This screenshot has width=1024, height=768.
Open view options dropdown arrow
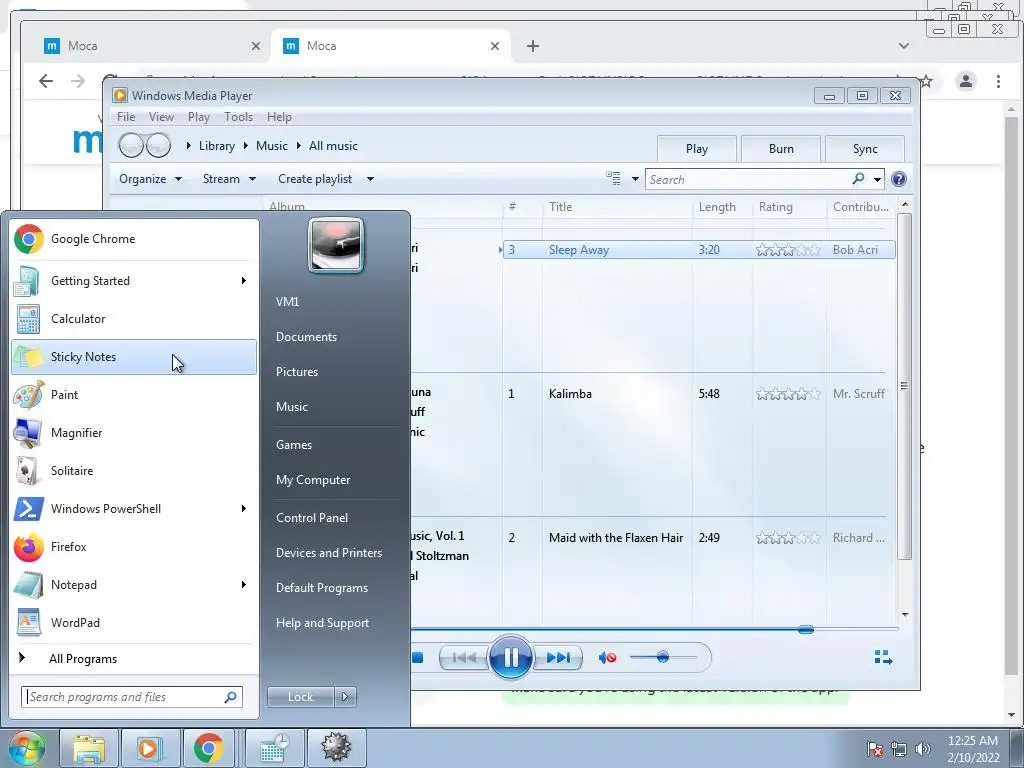click(635, 179)
